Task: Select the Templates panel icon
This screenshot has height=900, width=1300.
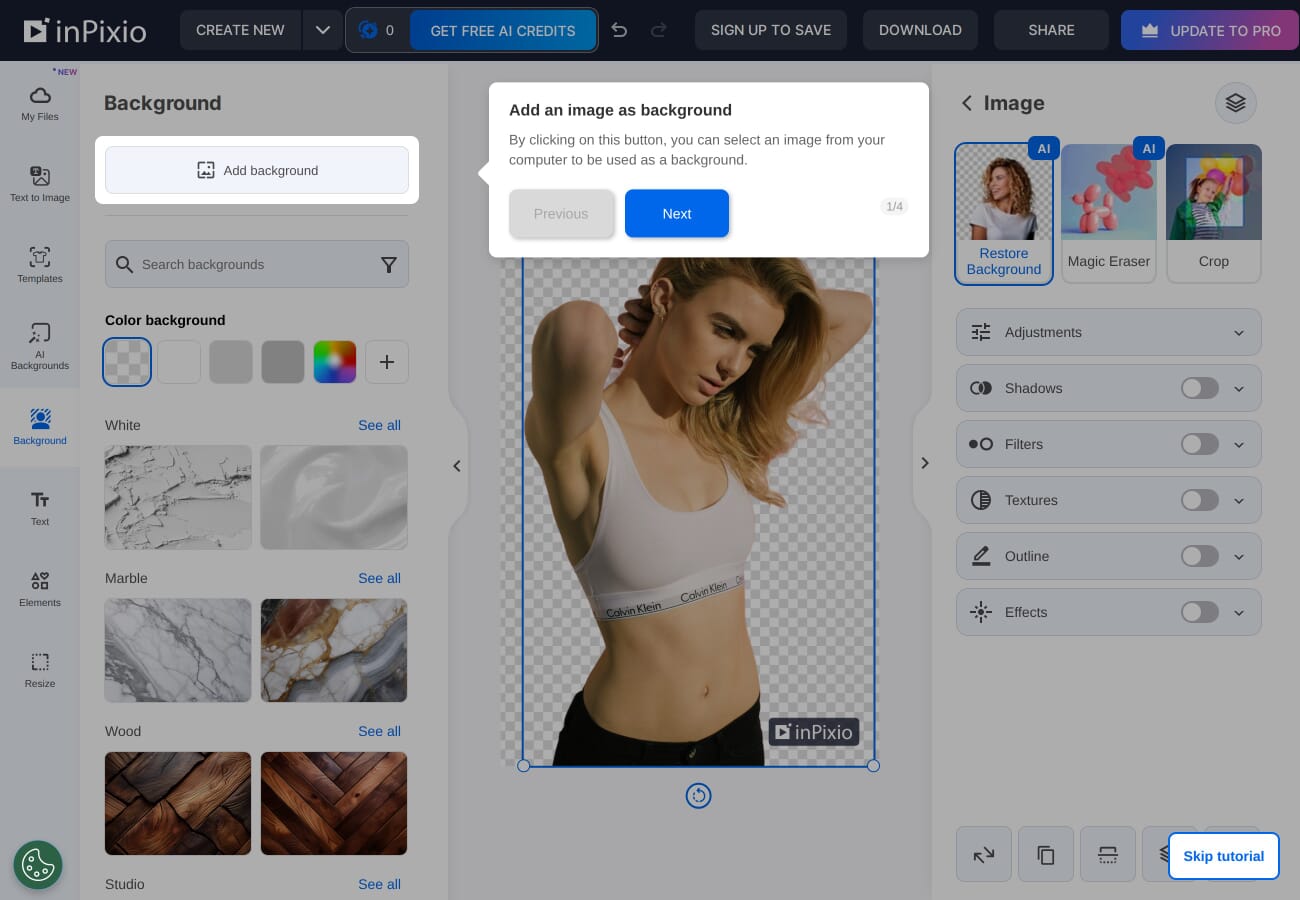Action: click(x=40, y=265)
